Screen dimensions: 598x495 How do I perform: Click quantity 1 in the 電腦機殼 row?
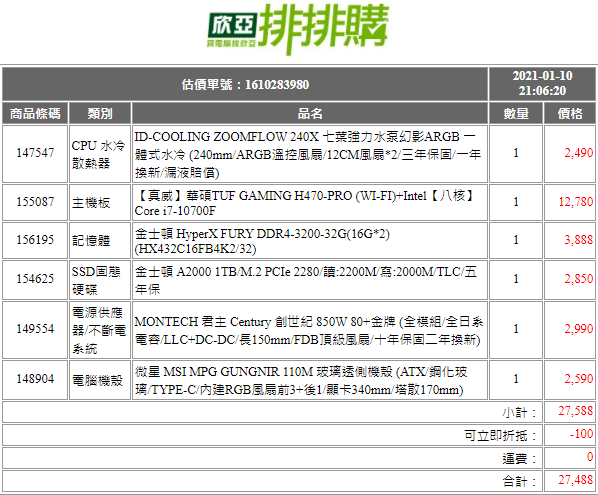[516, 379]
